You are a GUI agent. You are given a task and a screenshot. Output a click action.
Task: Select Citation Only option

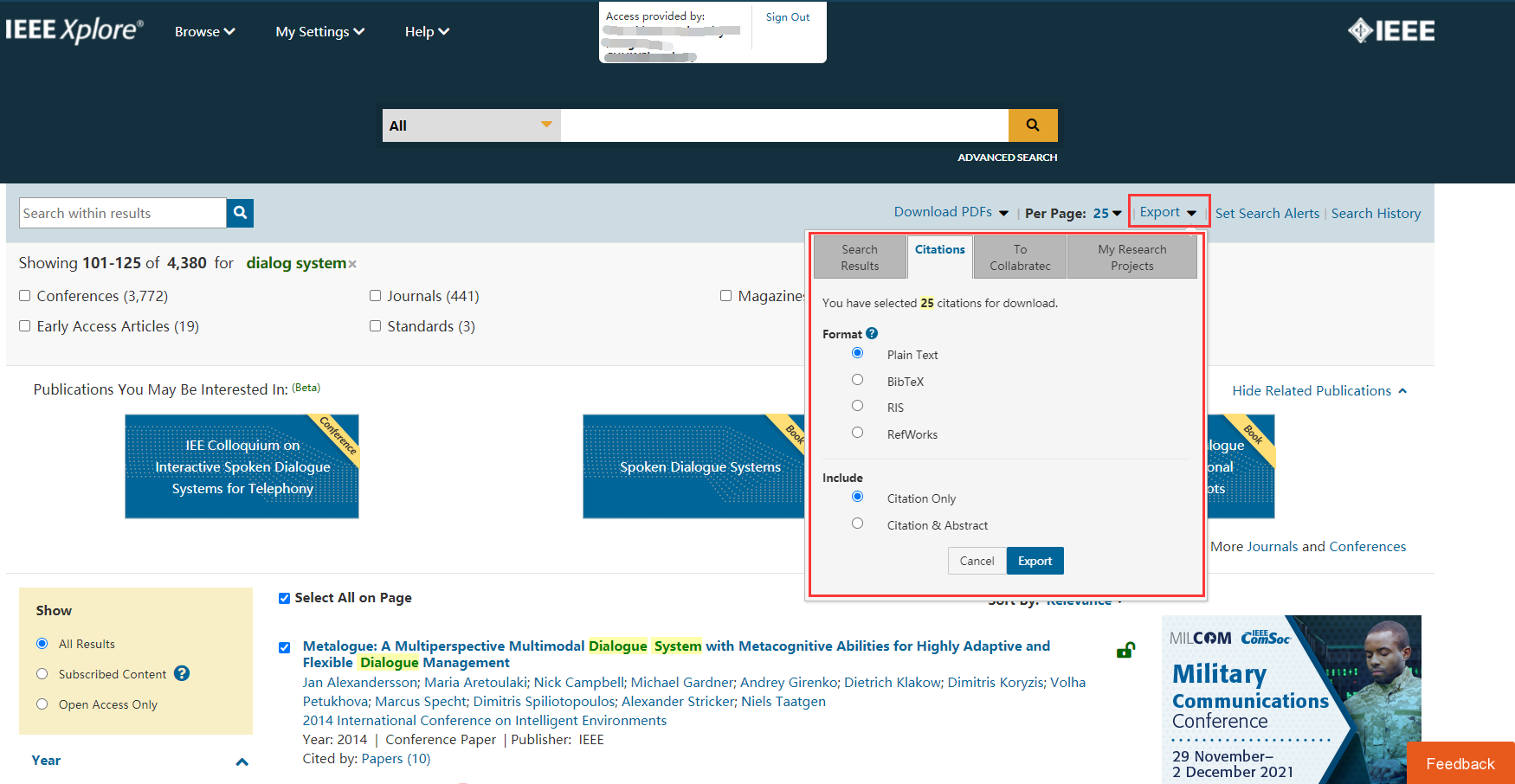[857, 497]
